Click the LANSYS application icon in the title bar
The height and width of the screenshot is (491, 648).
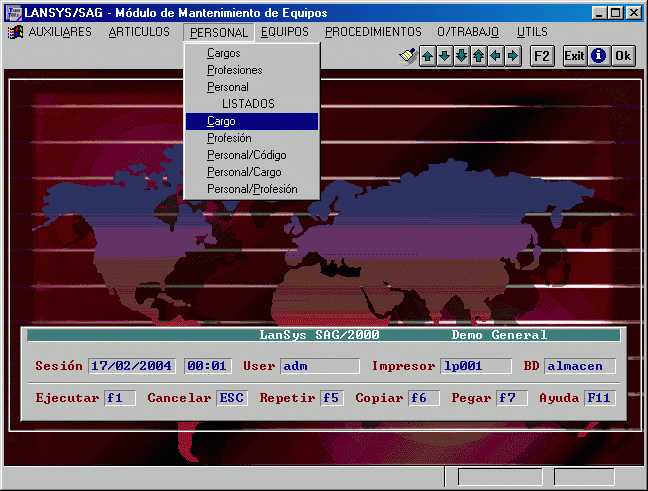pos(14,13)
